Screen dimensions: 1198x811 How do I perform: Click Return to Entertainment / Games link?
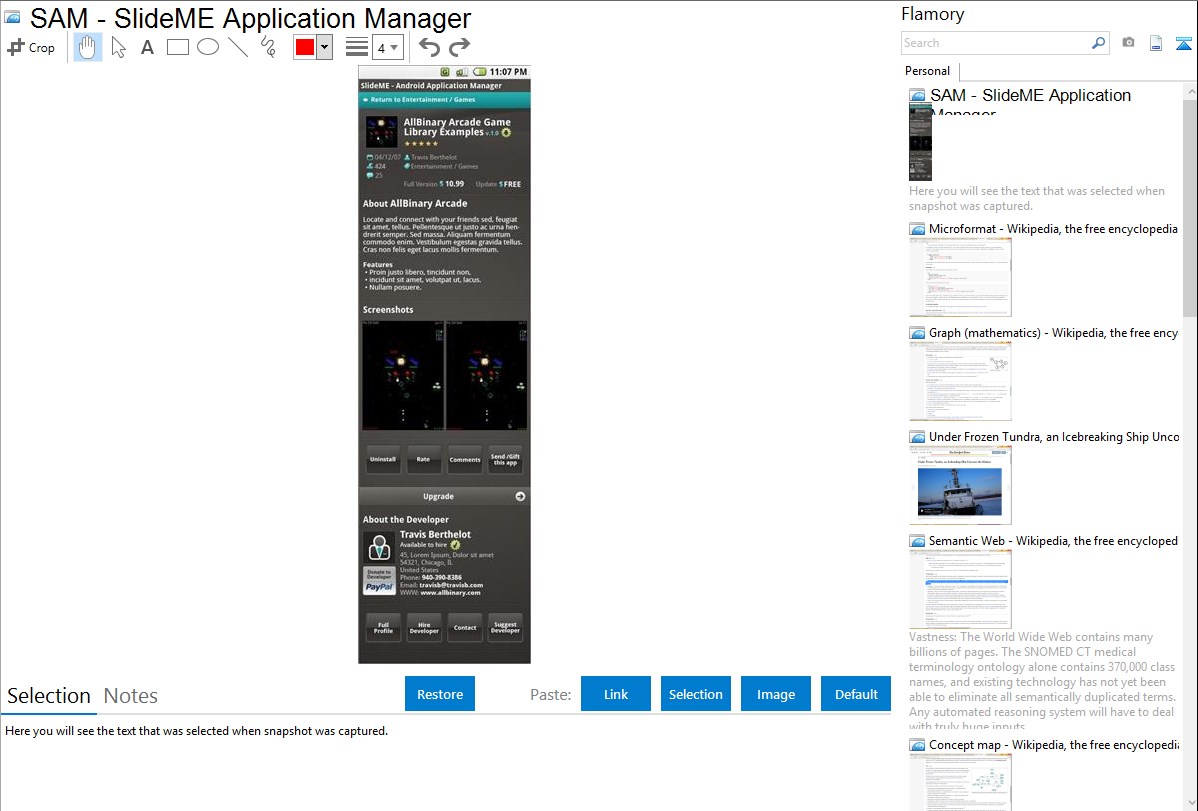click(419, 99)
